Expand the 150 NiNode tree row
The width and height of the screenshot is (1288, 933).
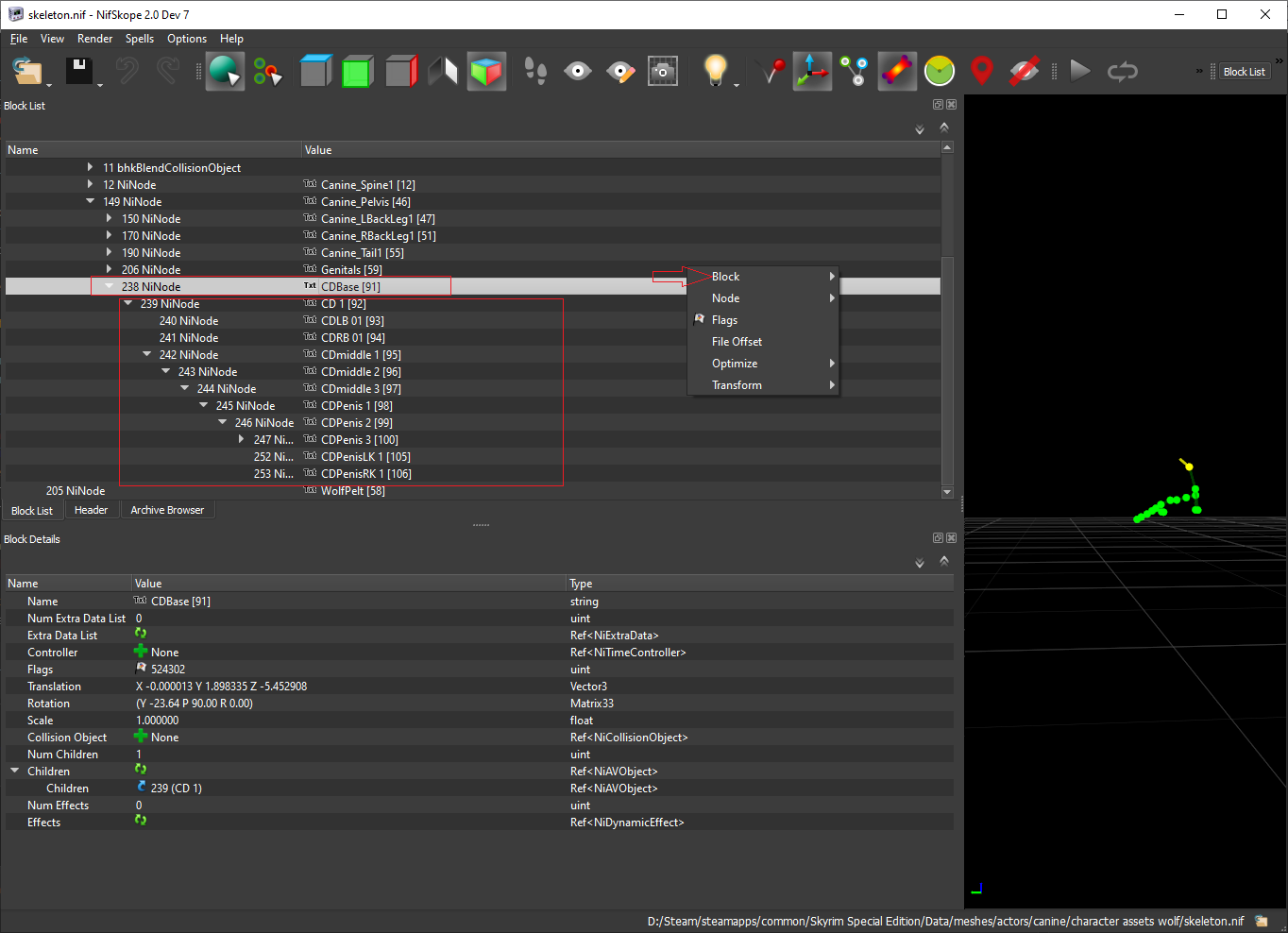(x=110, y=219)
